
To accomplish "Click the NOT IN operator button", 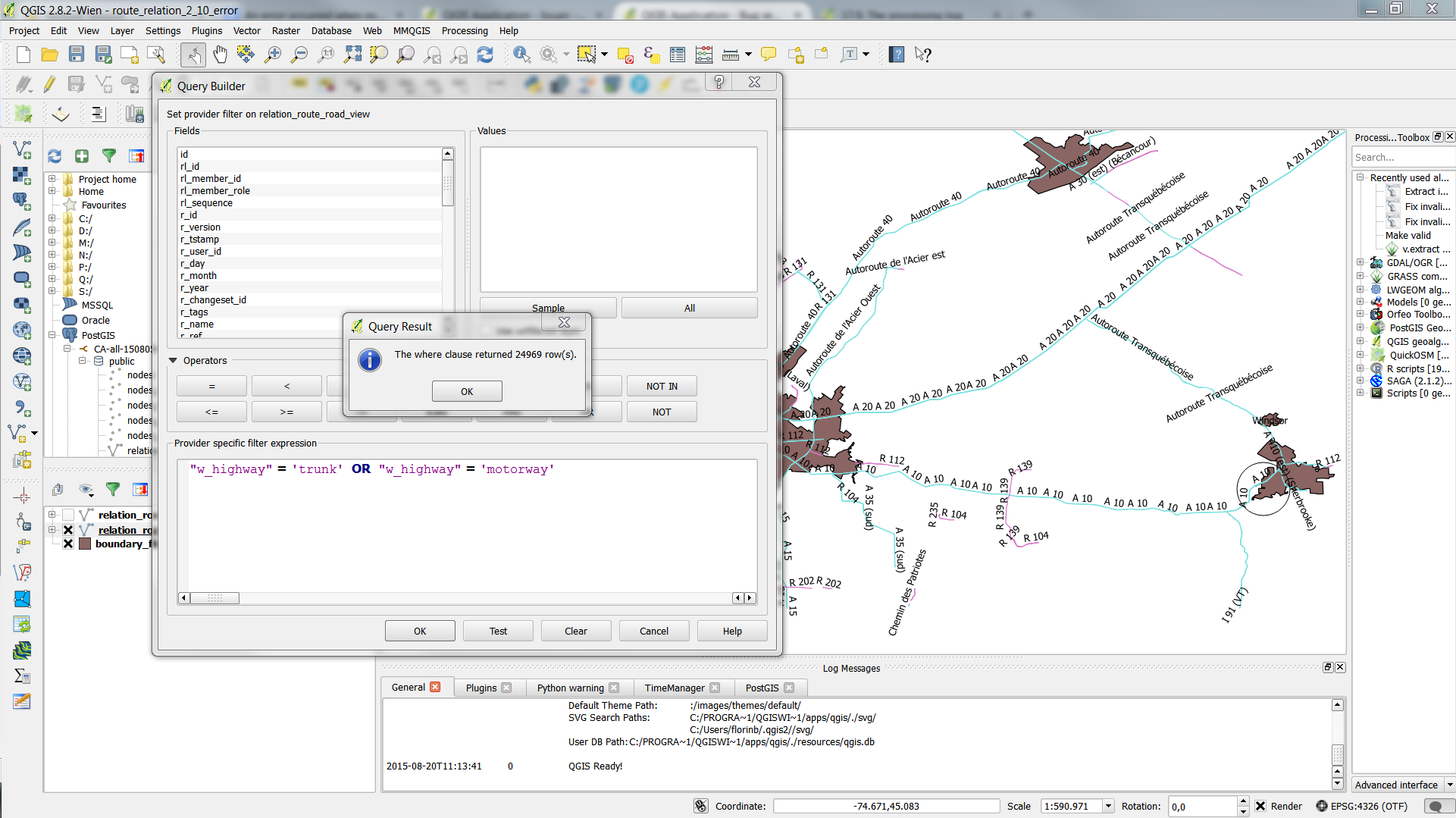I will [x=662, y=386].
